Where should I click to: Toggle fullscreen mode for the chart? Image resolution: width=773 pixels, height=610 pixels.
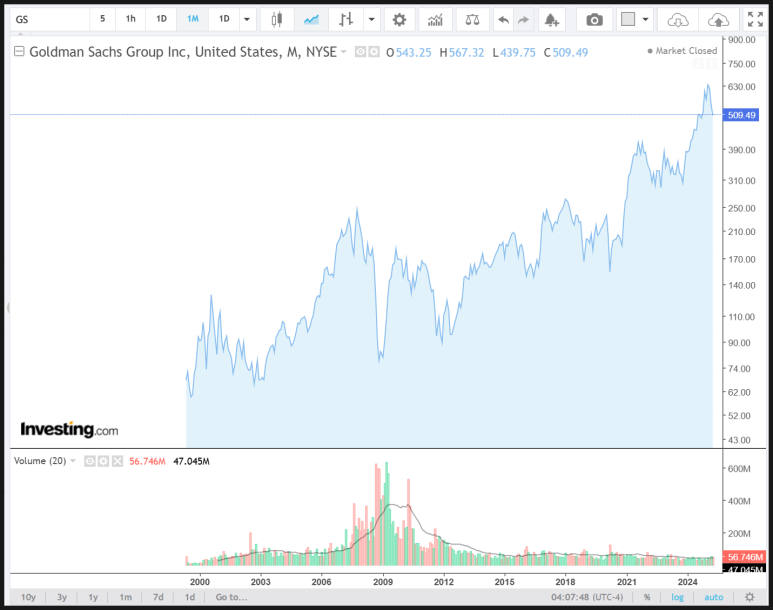pos(755,20)
